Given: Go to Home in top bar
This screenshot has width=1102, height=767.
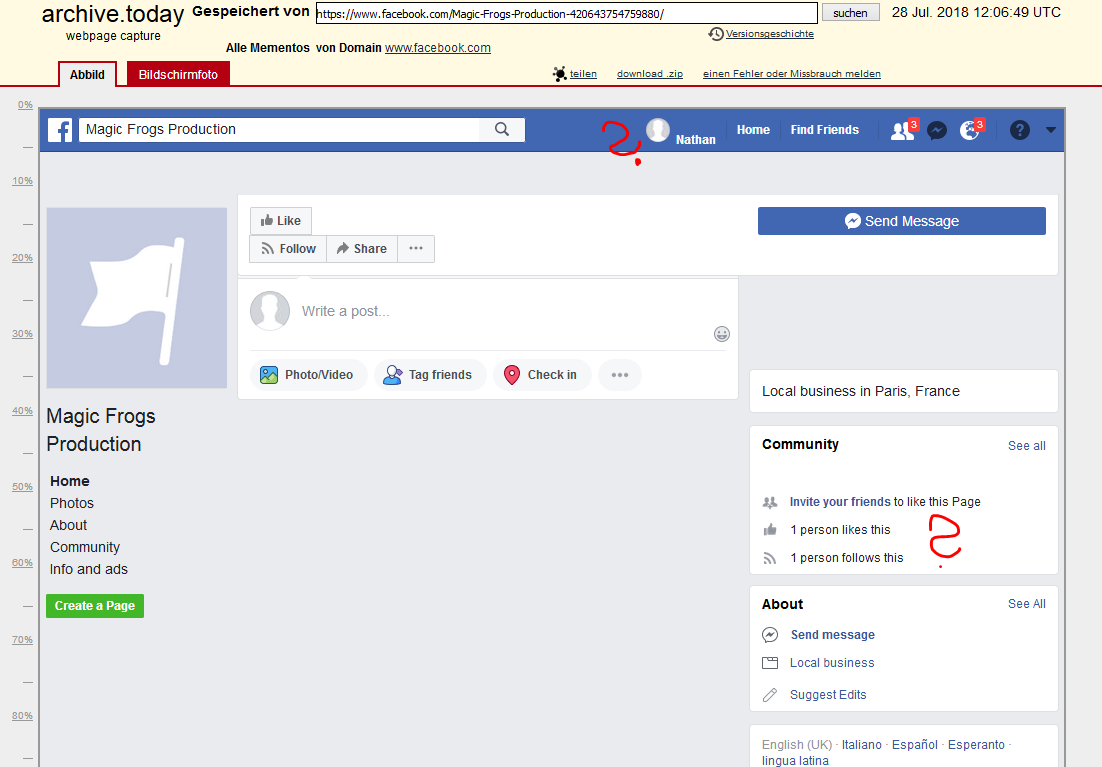Looking at the screenshot, I should 753,130.
